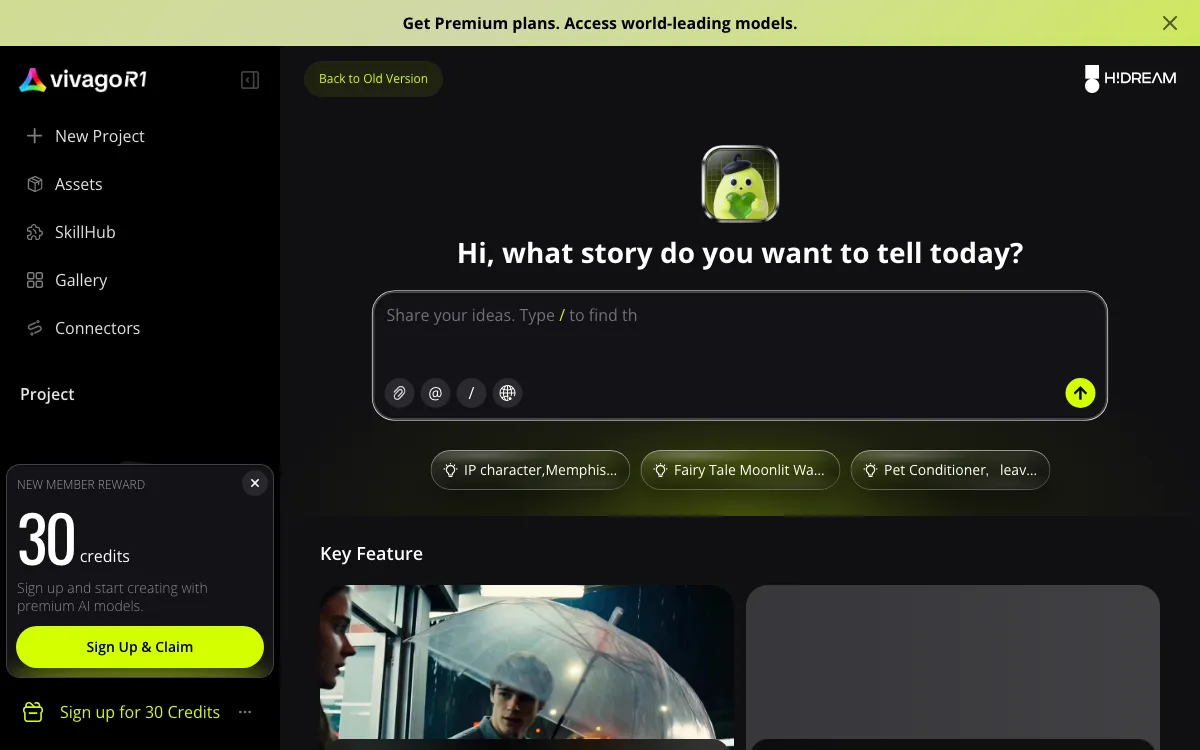
Task: Click the Assets cube icon
Action: (35, 184)
